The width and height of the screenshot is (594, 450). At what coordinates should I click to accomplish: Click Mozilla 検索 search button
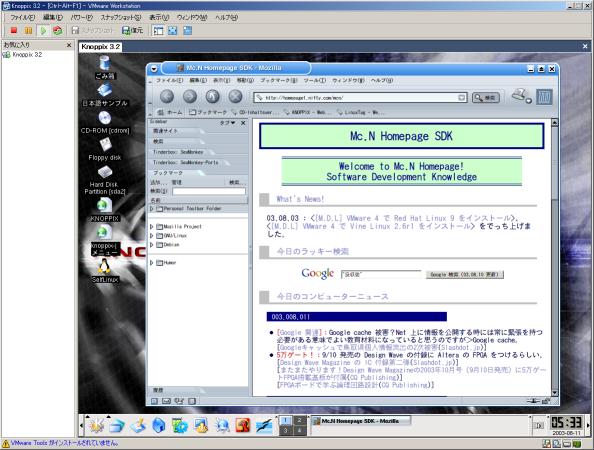486,98
